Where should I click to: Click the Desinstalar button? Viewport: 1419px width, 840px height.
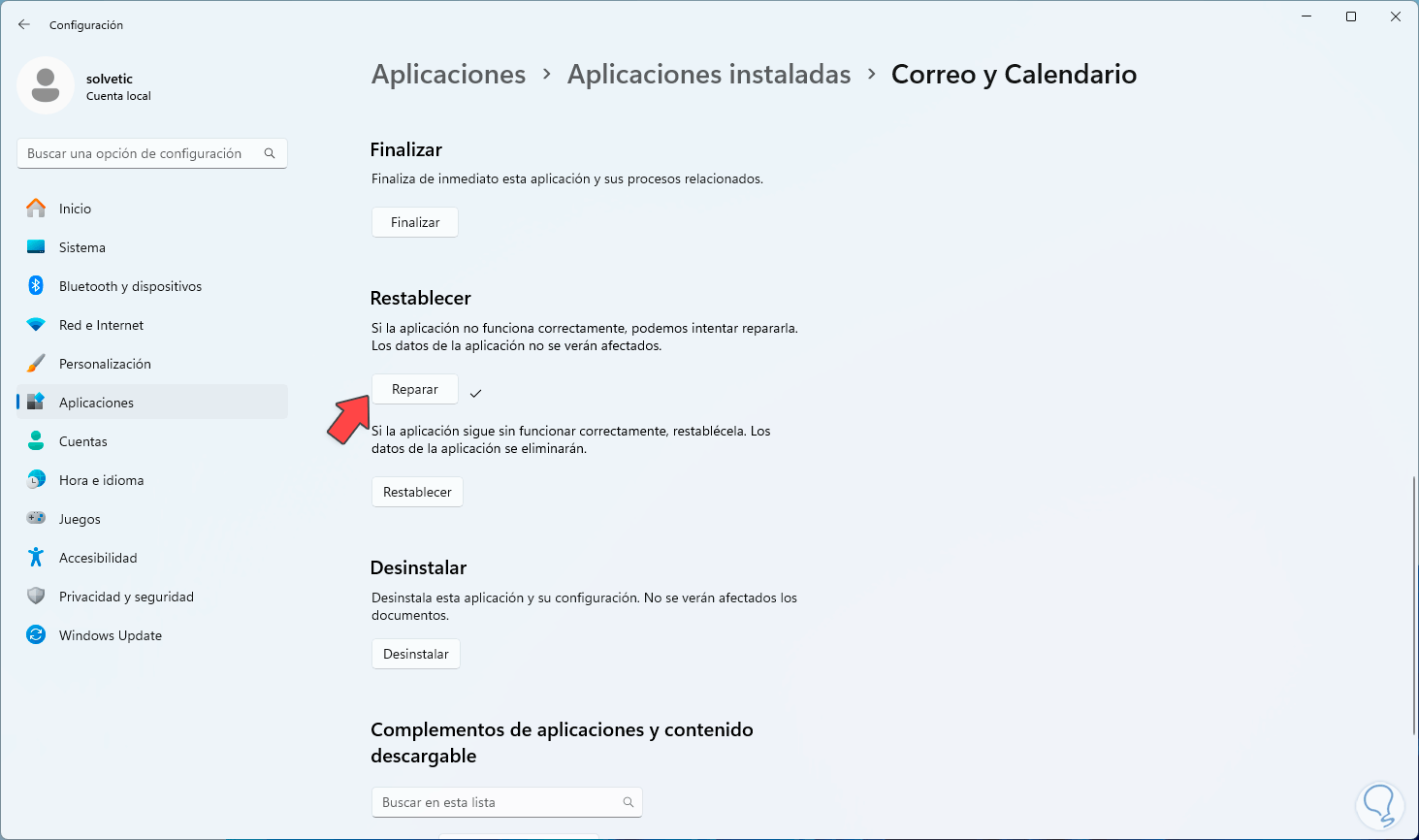point(416,654)
